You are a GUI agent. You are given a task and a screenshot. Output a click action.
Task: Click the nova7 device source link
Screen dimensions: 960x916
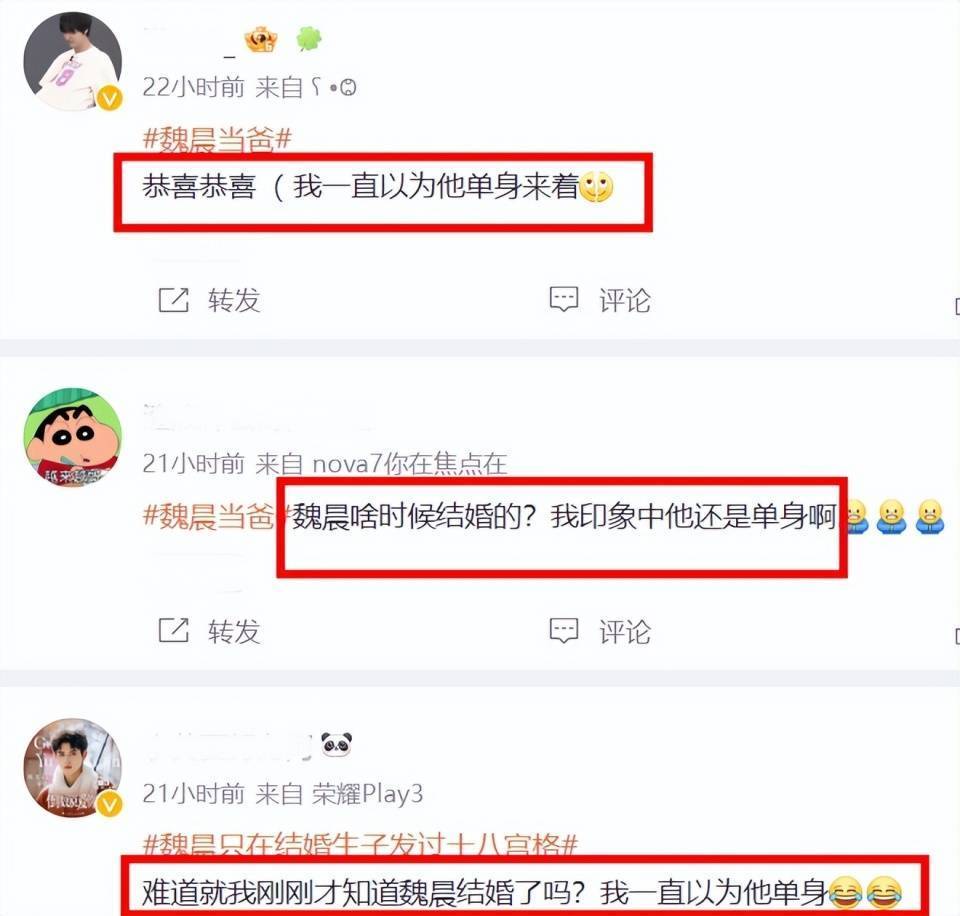(410, 464)
